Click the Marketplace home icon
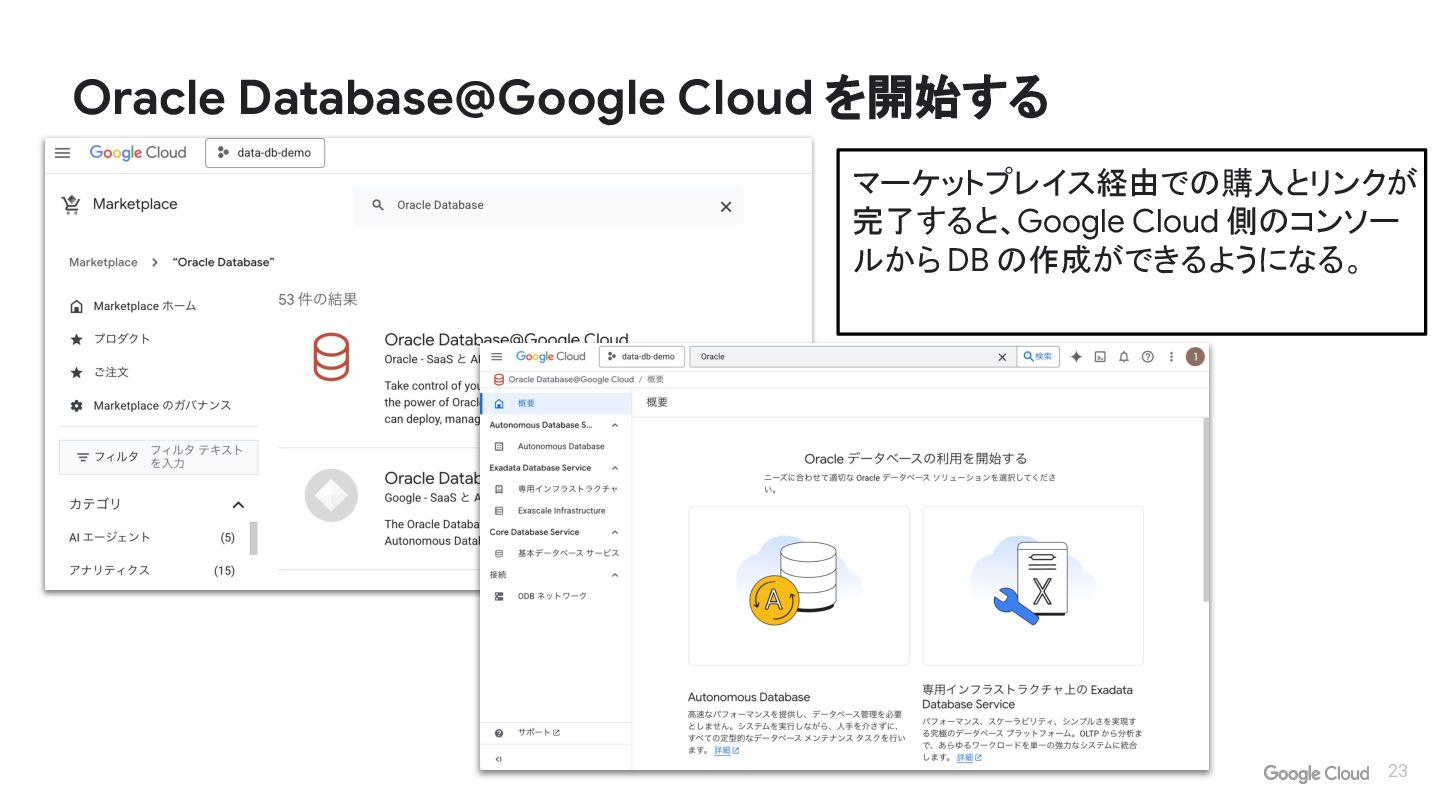Viewport: 1440px width, 810px height. tap(77, 306)
